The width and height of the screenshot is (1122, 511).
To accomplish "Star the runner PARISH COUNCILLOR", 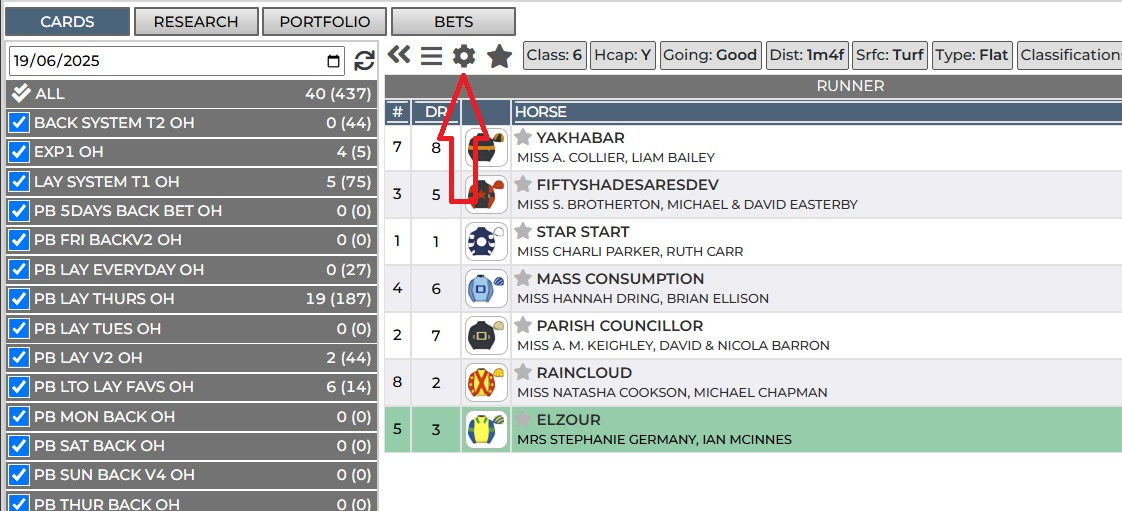I will point(523,326).
